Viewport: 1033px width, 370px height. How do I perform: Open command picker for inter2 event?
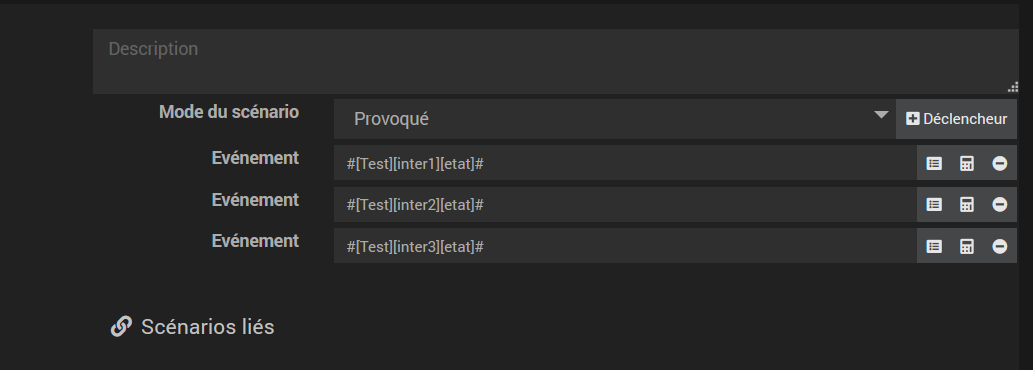(934, 205)
